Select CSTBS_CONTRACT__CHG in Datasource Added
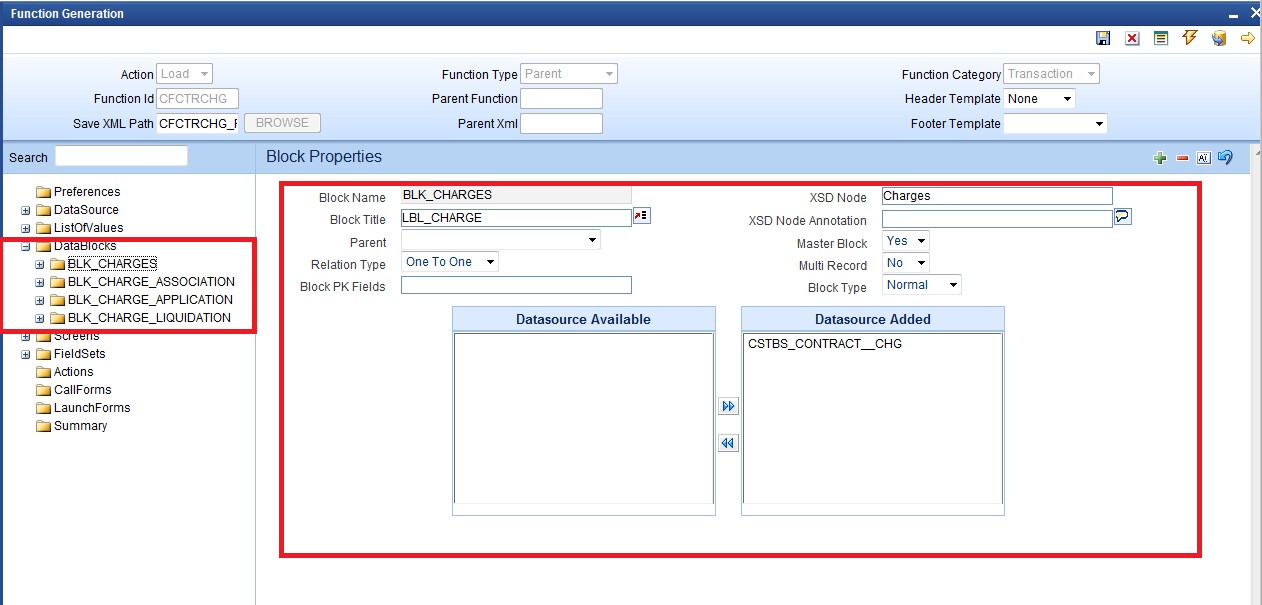 (x=825, y=344)
